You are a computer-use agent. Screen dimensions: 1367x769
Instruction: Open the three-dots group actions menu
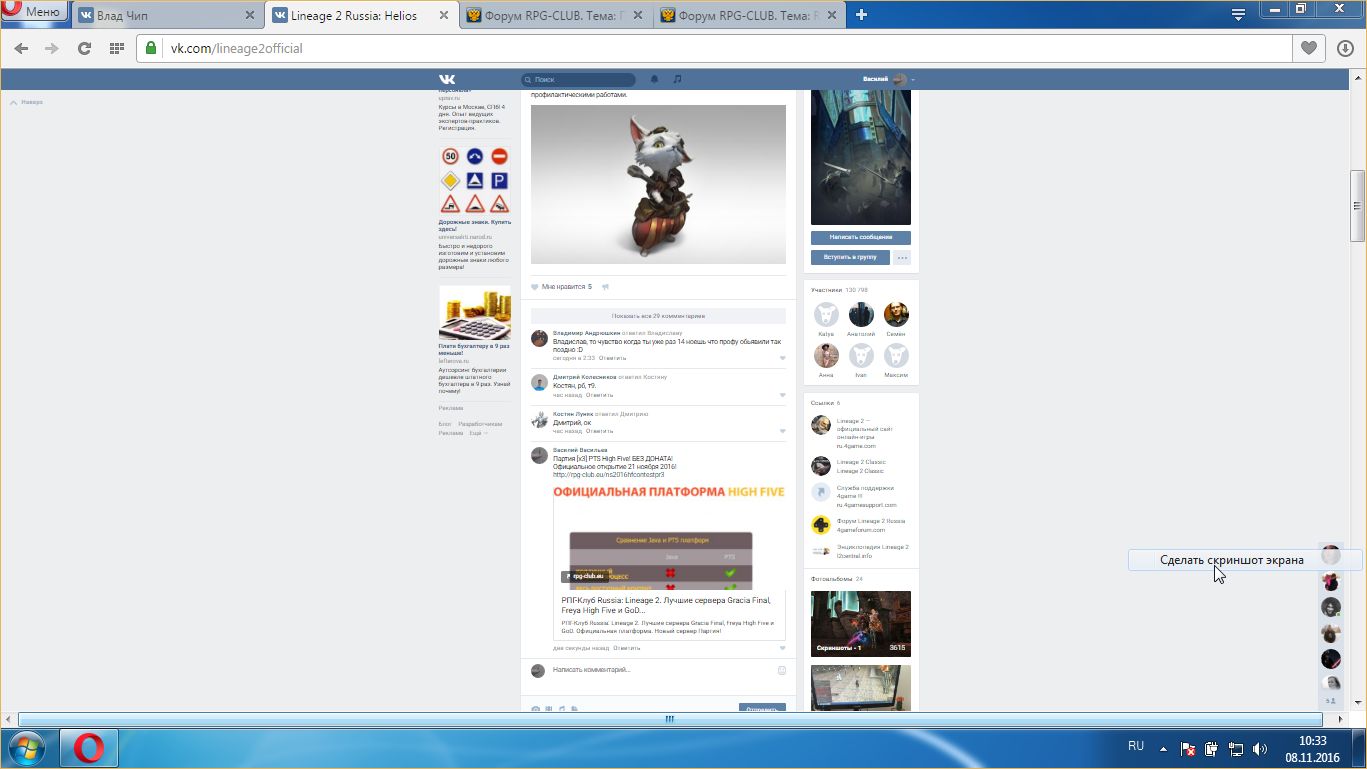(902, 257)
